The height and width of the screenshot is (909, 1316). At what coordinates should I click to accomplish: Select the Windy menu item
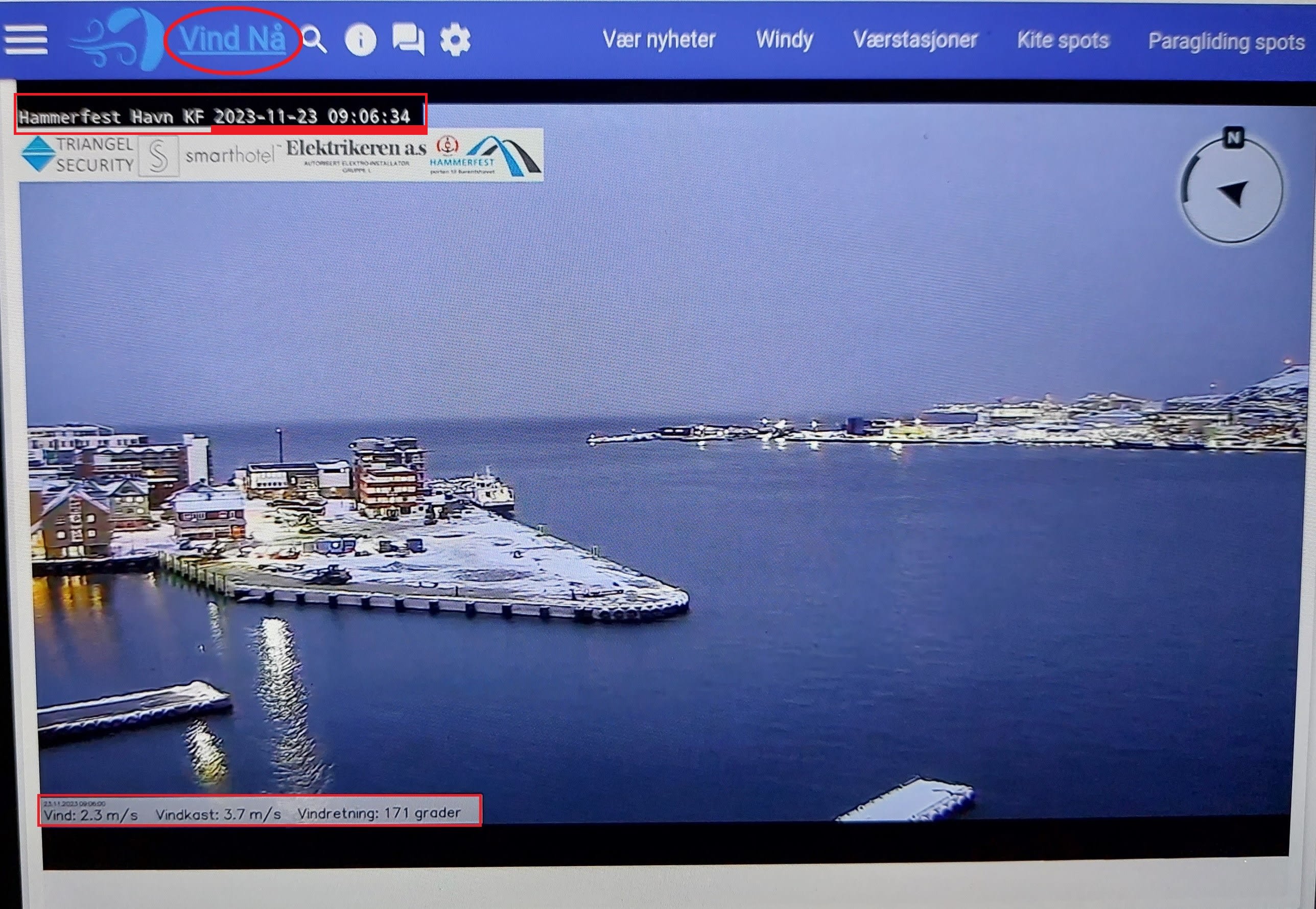pyautogui.click(x=784, y=40)
